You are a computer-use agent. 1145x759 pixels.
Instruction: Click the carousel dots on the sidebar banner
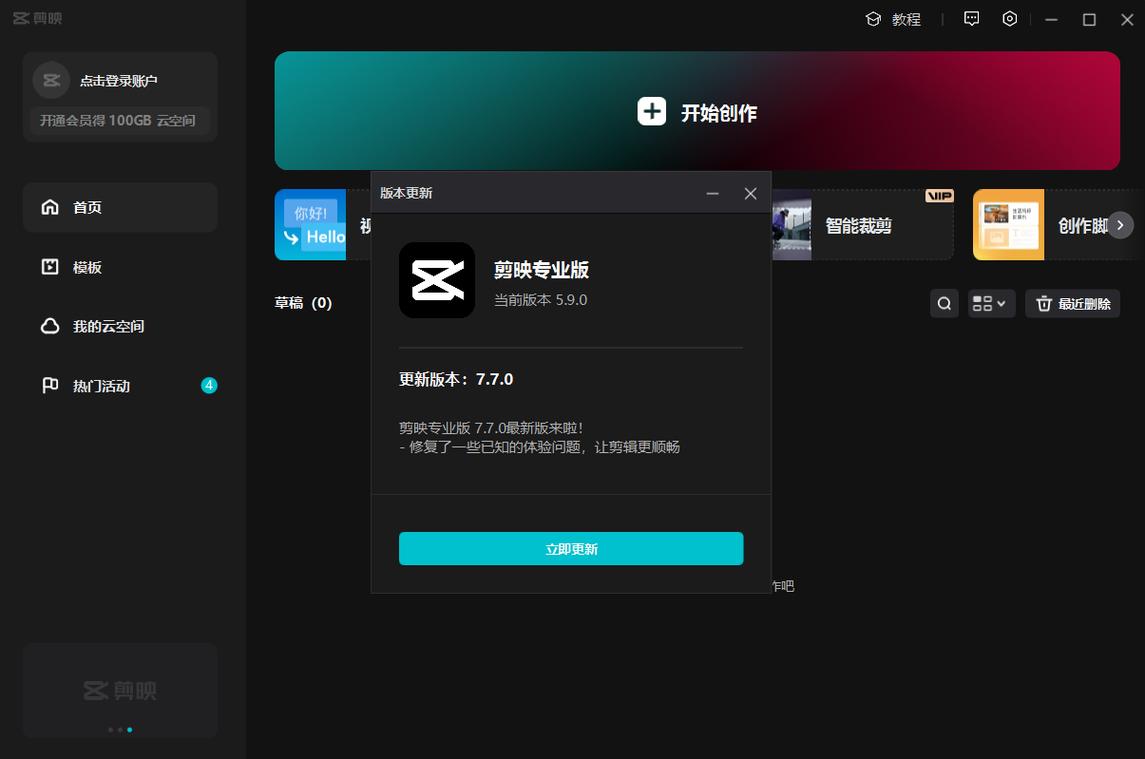pos(120,730)
